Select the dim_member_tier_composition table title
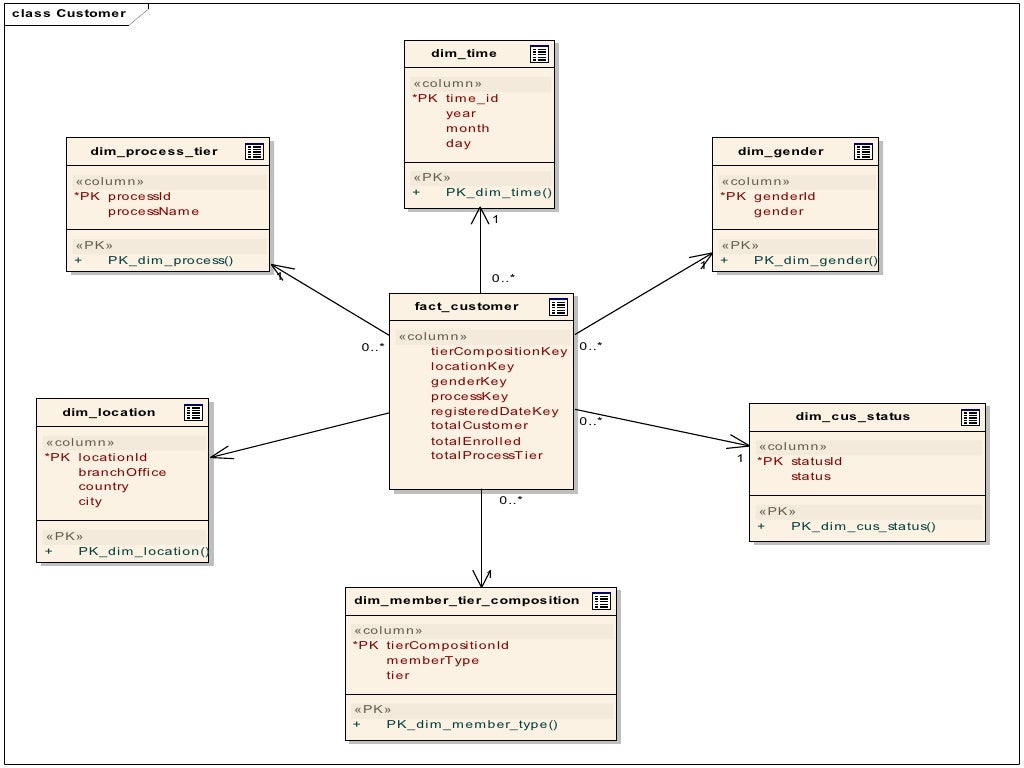This screenshot has width=1024, height=768. pos(466,600)
